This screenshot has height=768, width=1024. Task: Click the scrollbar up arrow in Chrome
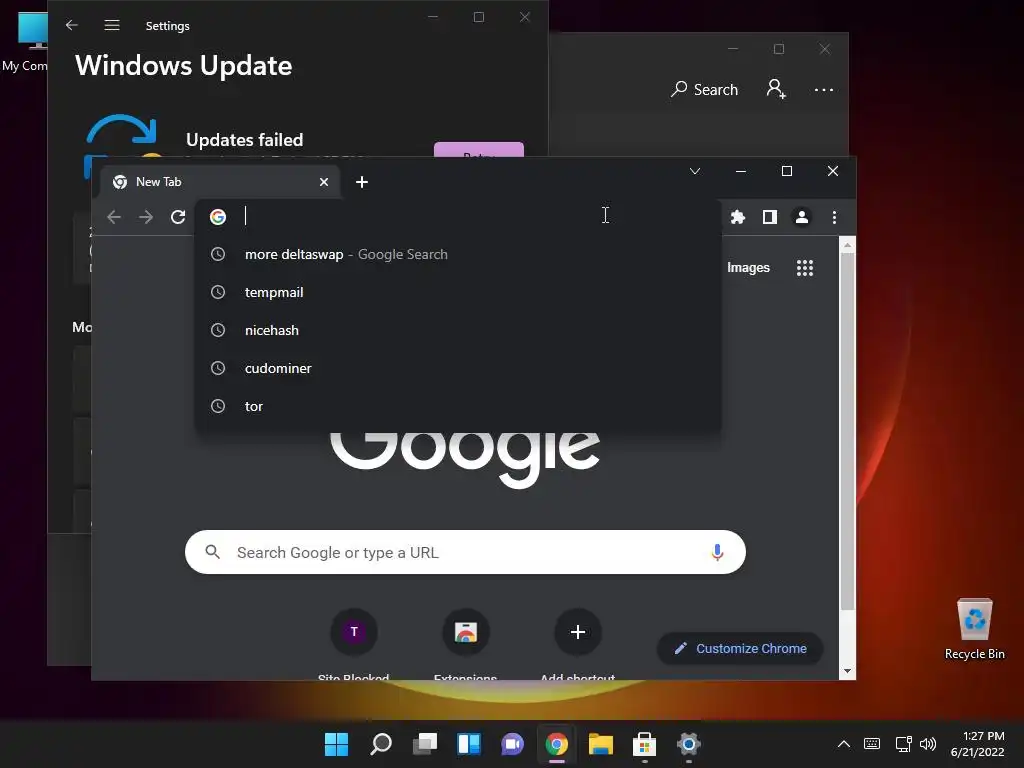(847, 246)
